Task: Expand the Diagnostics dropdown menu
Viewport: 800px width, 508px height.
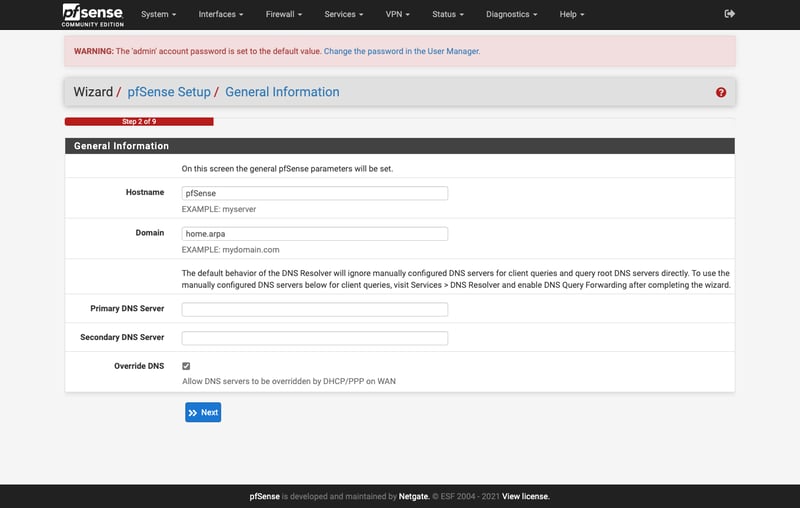Action: click(511, 14)
